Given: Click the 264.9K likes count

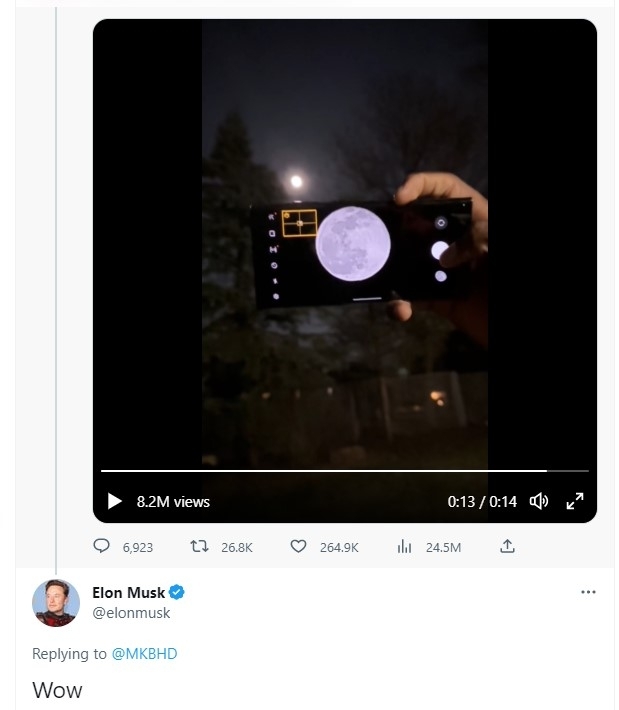Looking at the screenshot, I should click(338, 547).
